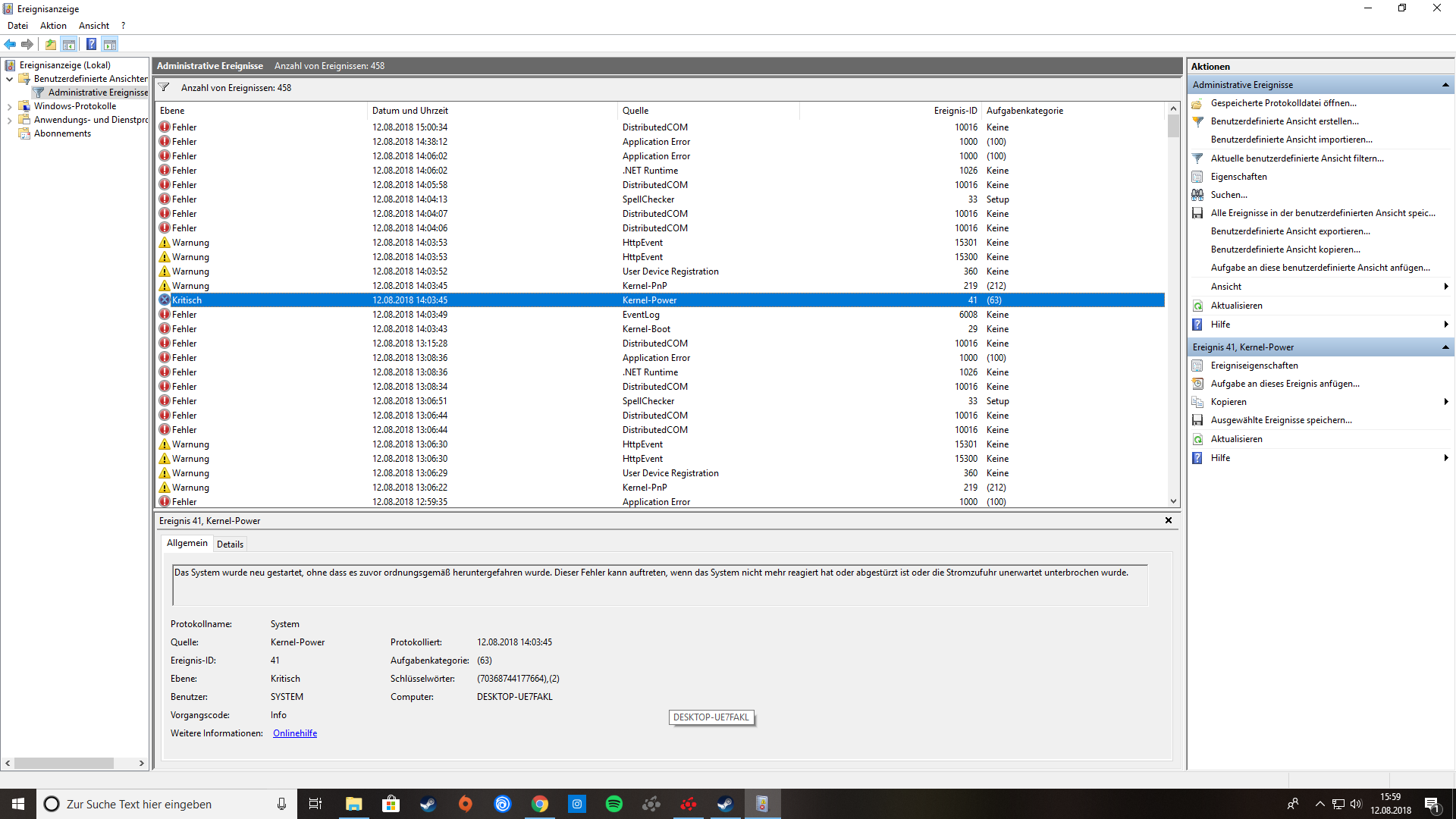Viewport: 1456px width, 819px height.
Task: Open the Onlinehilfe link
Action: 295,733
